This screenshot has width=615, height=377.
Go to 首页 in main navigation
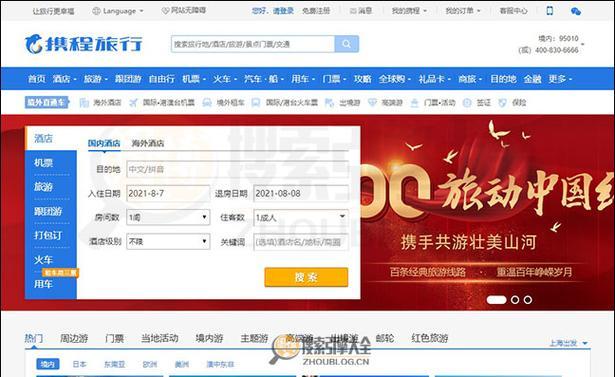36,79
